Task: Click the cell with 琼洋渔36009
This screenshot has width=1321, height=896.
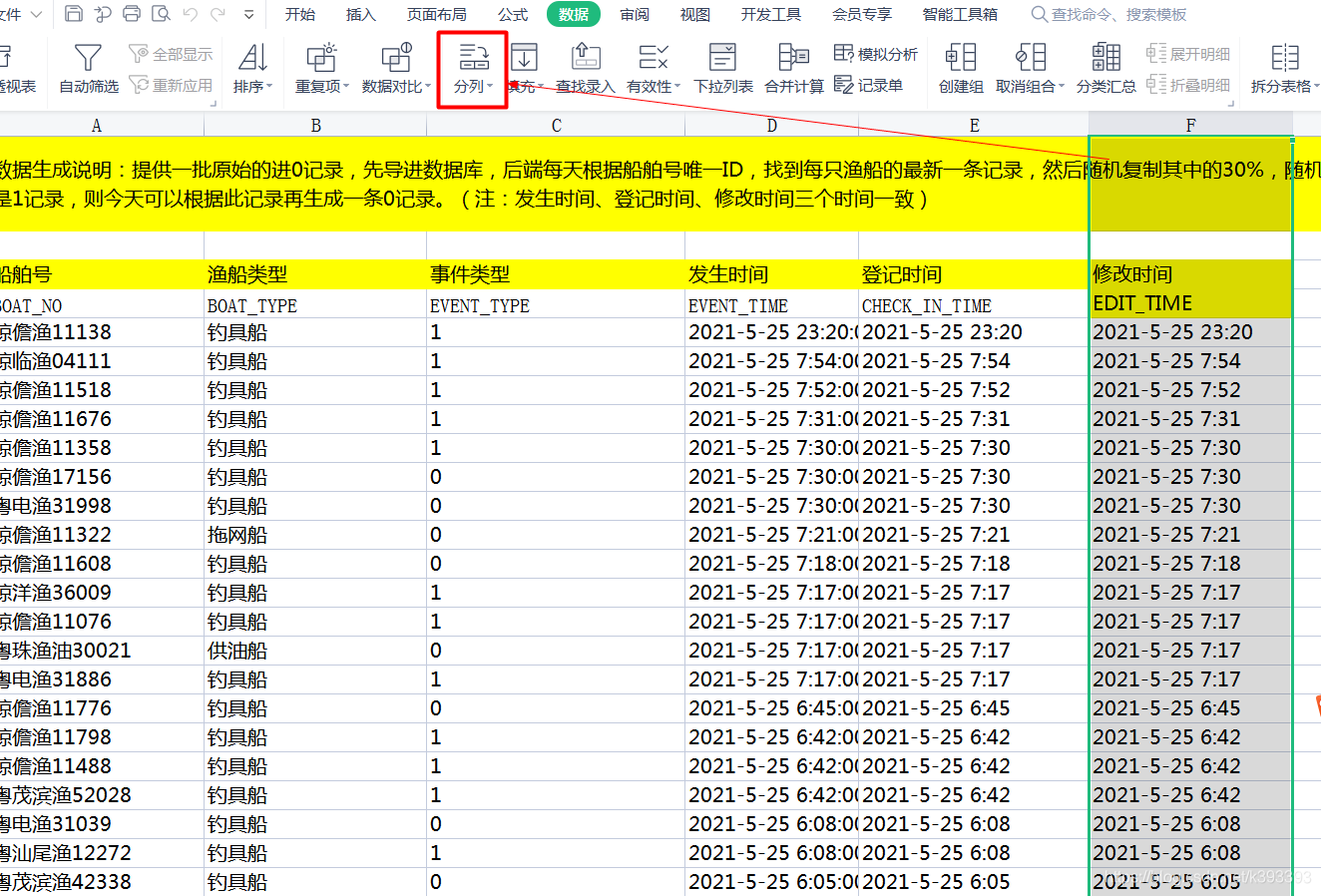Action: coord(102,593)
